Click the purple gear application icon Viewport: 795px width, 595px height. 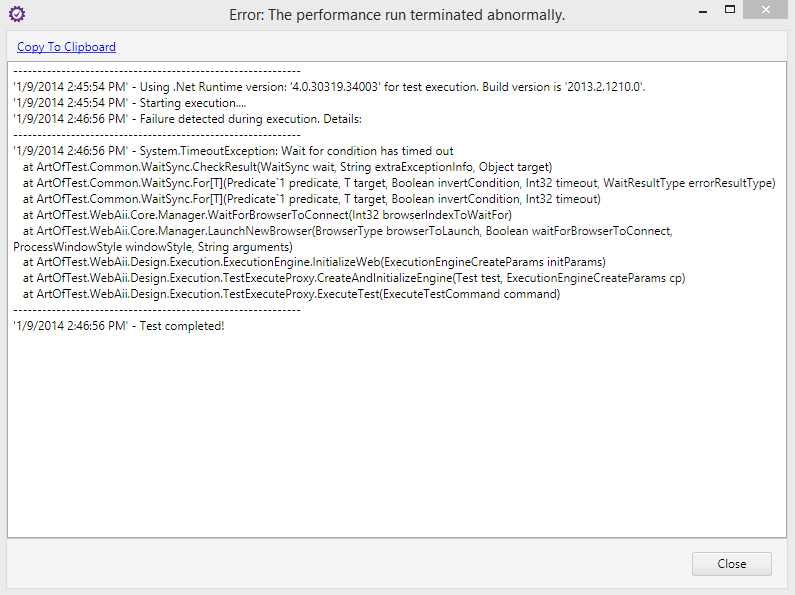click(x=16, y=14)
